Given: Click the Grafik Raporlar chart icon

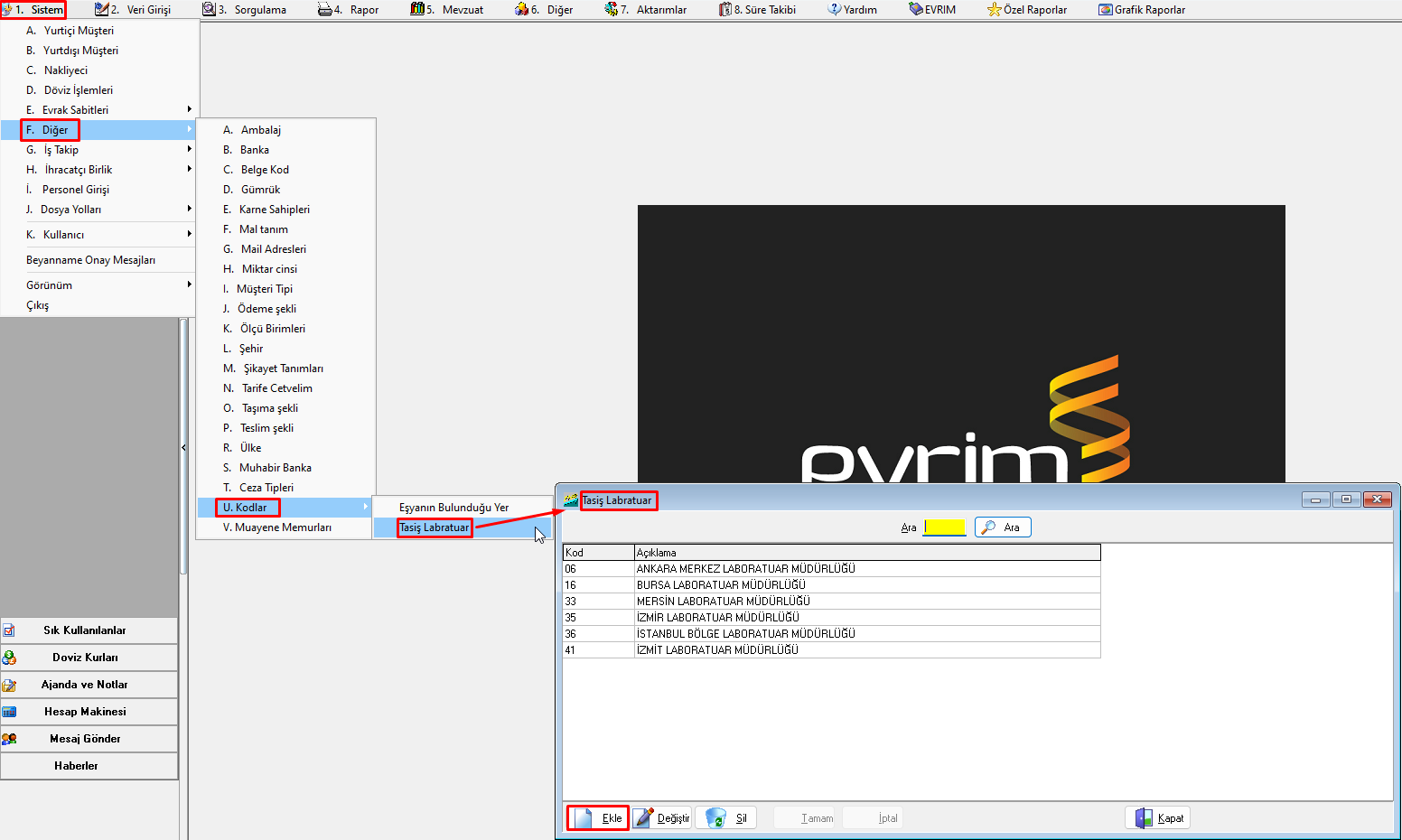Looking at the screenshot, I should [x=1106, y=10].
